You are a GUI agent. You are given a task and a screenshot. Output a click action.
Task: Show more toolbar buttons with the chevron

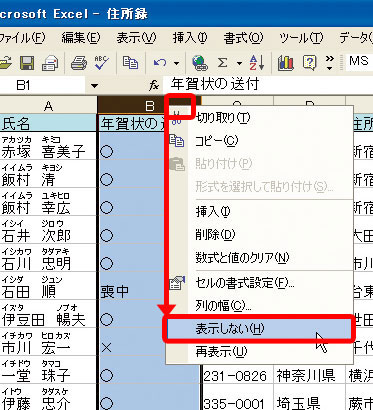pyautogui.click(x=330, y=62)
